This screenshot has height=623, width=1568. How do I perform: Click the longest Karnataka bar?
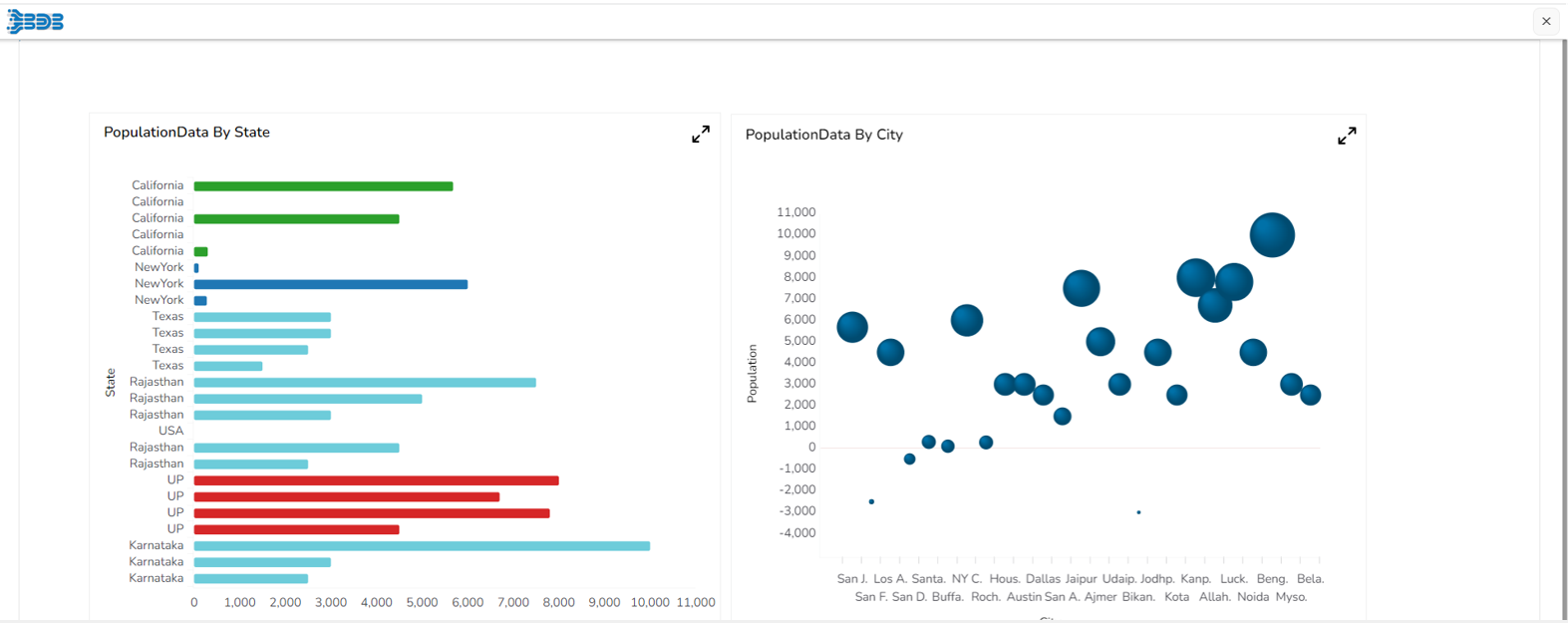coord(422,546)
